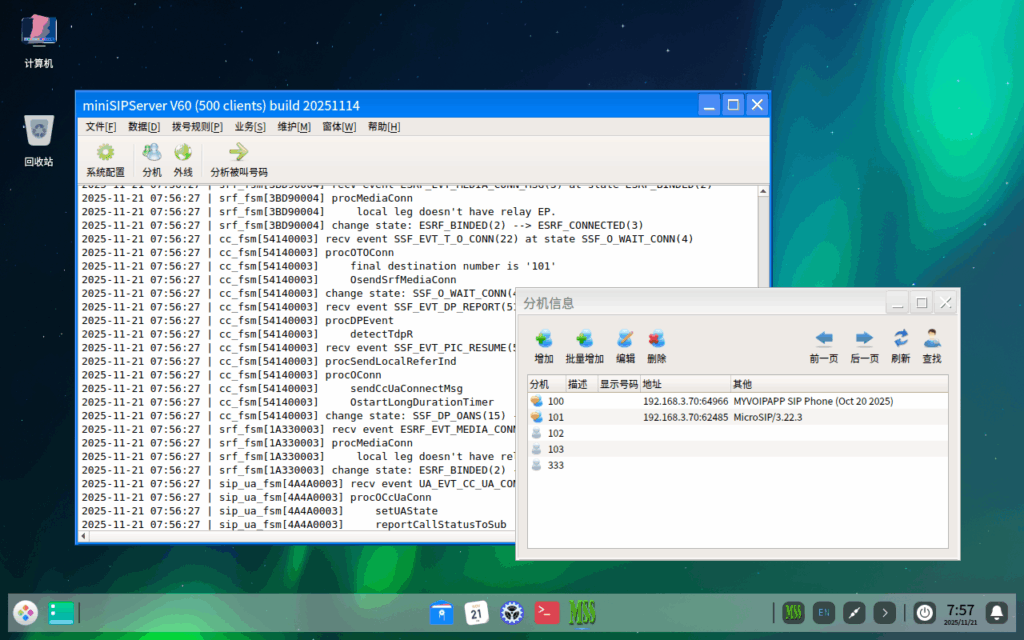Go to previous page with 前一页 icon
This screenshot has width=1024, height=640.
tap(824, 345)
